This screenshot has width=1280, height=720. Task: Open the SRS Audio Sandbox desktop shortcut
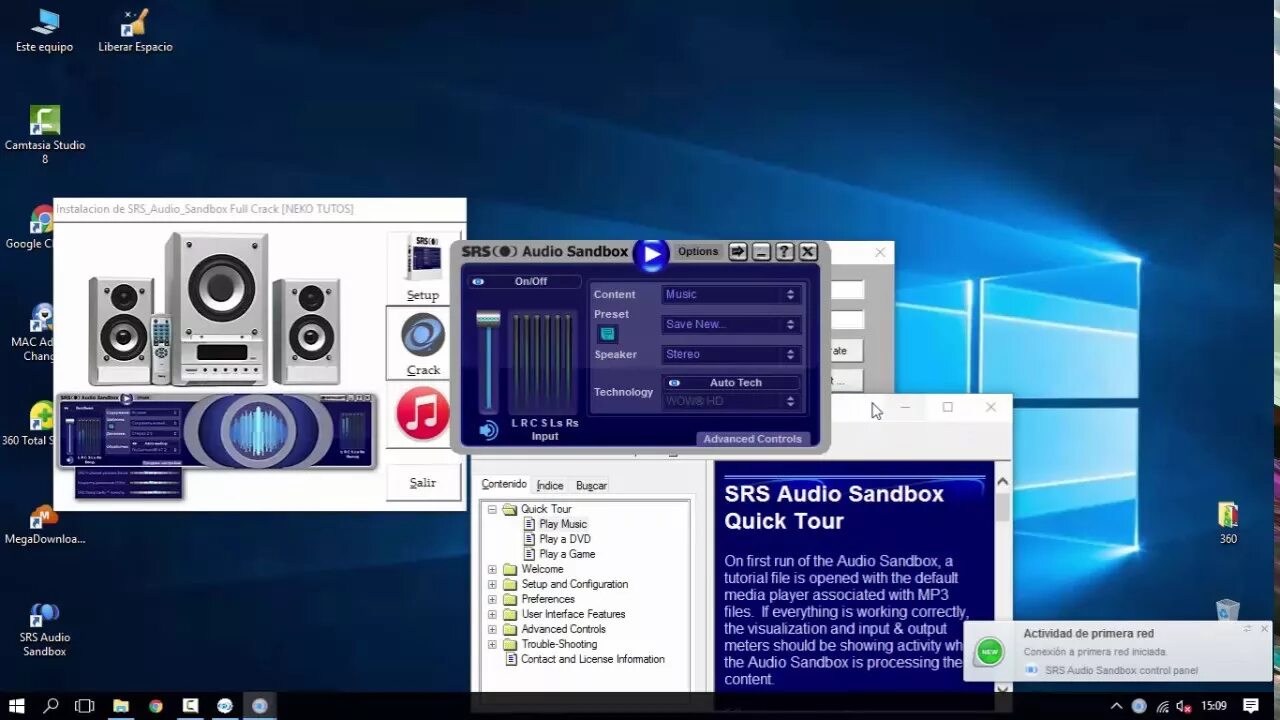[x=44, y=630]
